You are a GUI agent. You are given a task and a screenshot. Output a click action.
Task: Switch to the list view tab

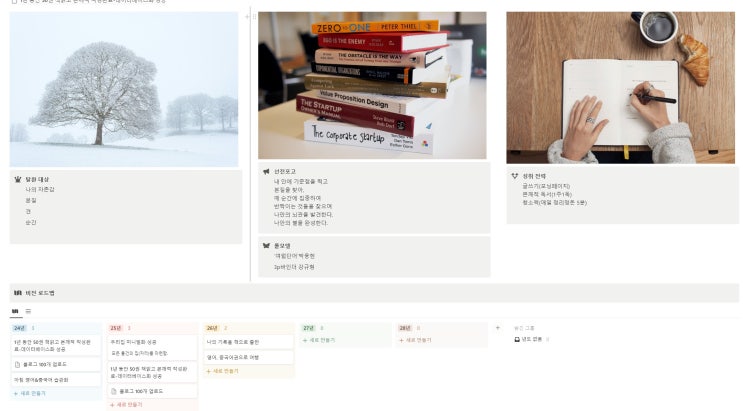28,311
